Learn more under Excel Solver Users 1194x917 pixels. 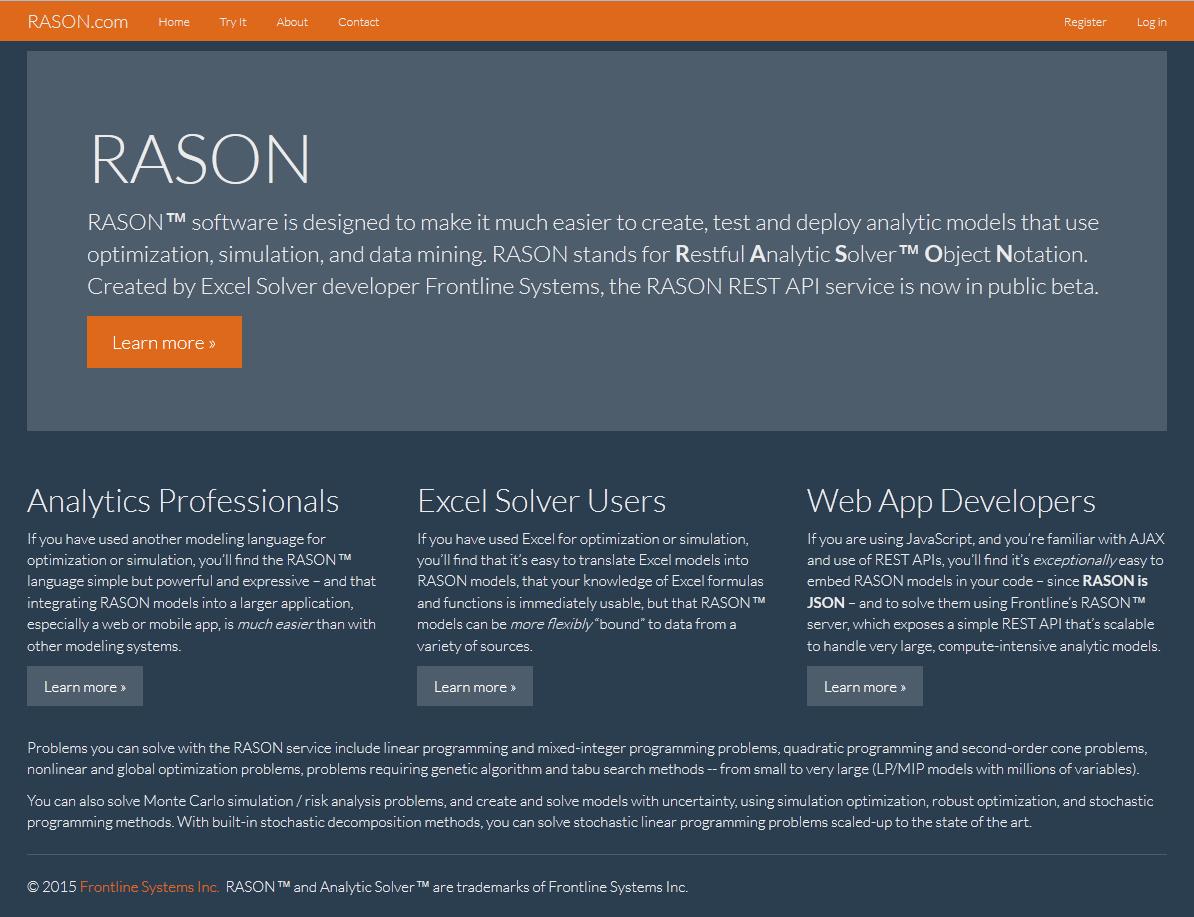click(474, 686)
